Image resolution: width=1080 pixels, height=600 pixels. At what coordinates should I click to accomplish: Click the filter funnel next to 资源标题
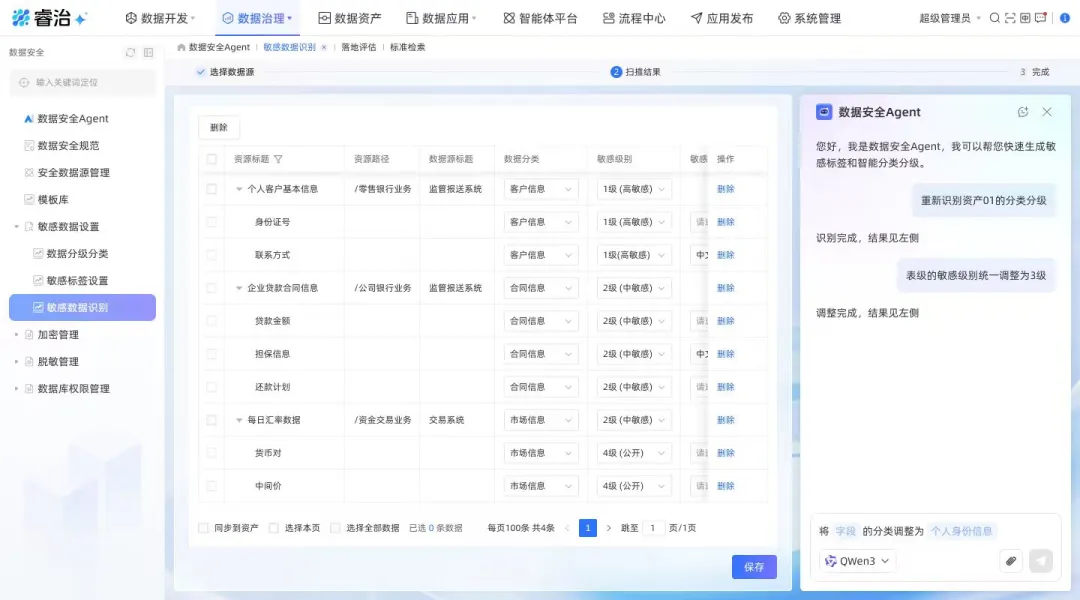coord(278,158)
